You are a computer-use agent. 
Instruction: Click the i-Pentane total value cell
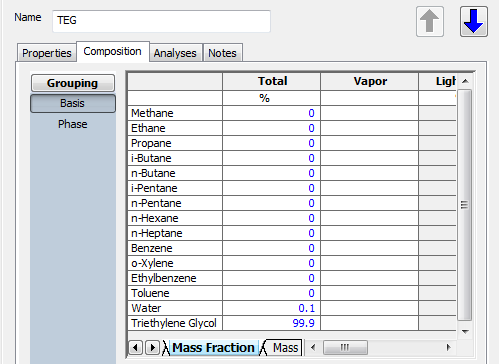tap(272, 188)
